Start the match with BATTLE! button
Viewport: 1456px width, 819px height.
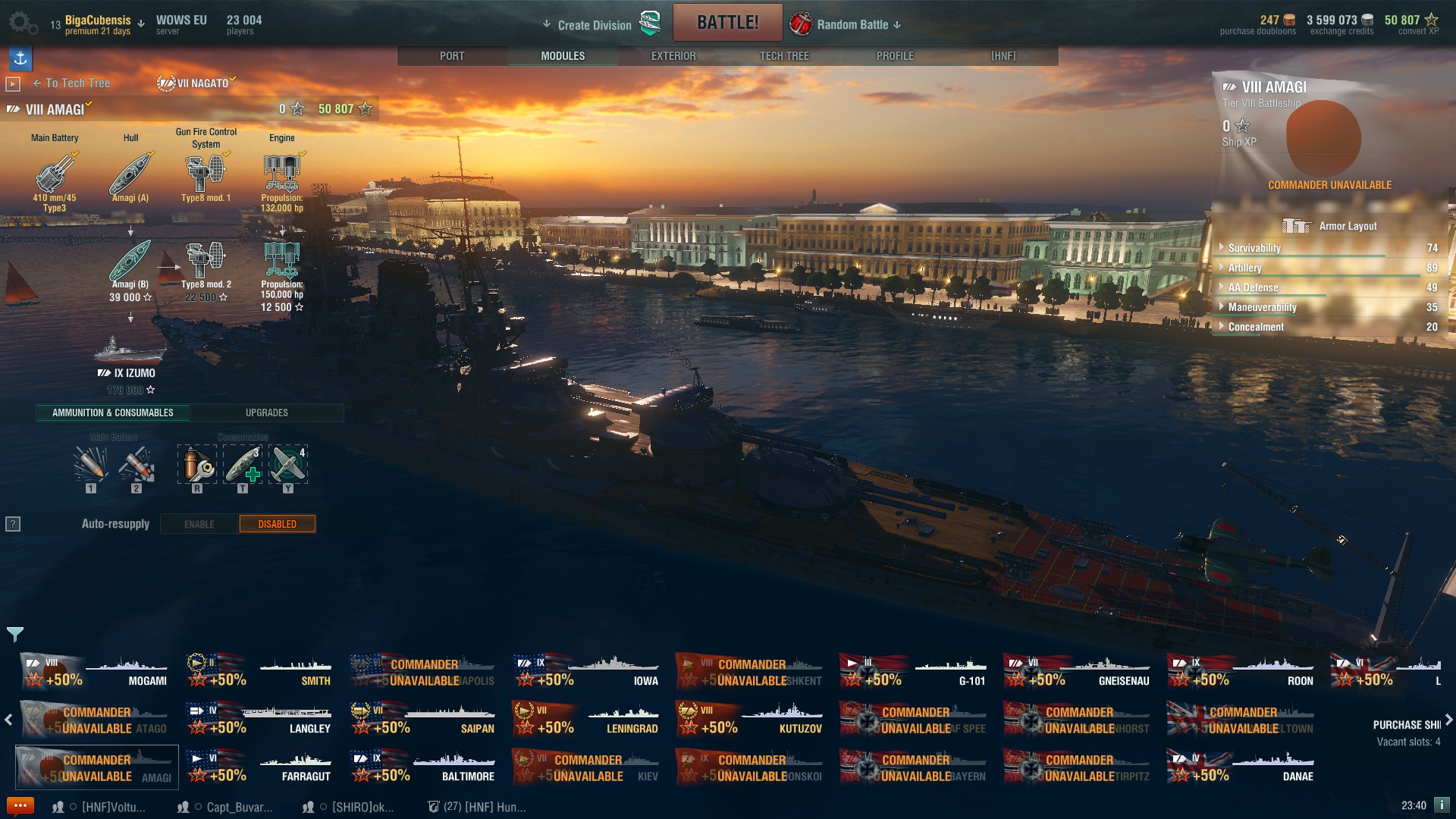pyautogui.click(x=728, y=23)
